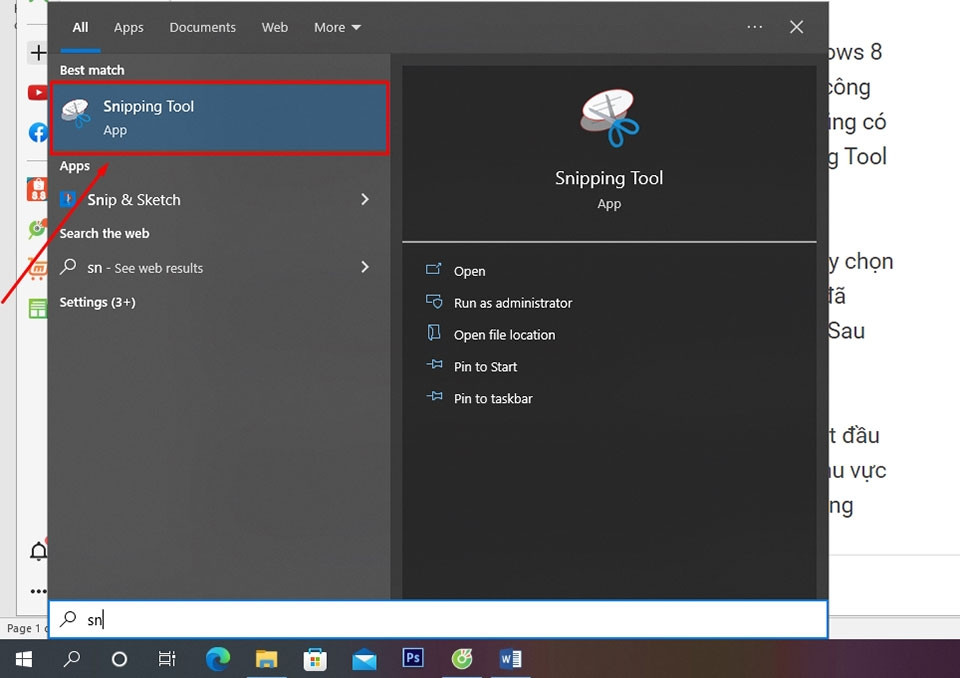Launch Microsoft Edge from taskbar
The height and width of the screenshot is (678, 960).
217,659
